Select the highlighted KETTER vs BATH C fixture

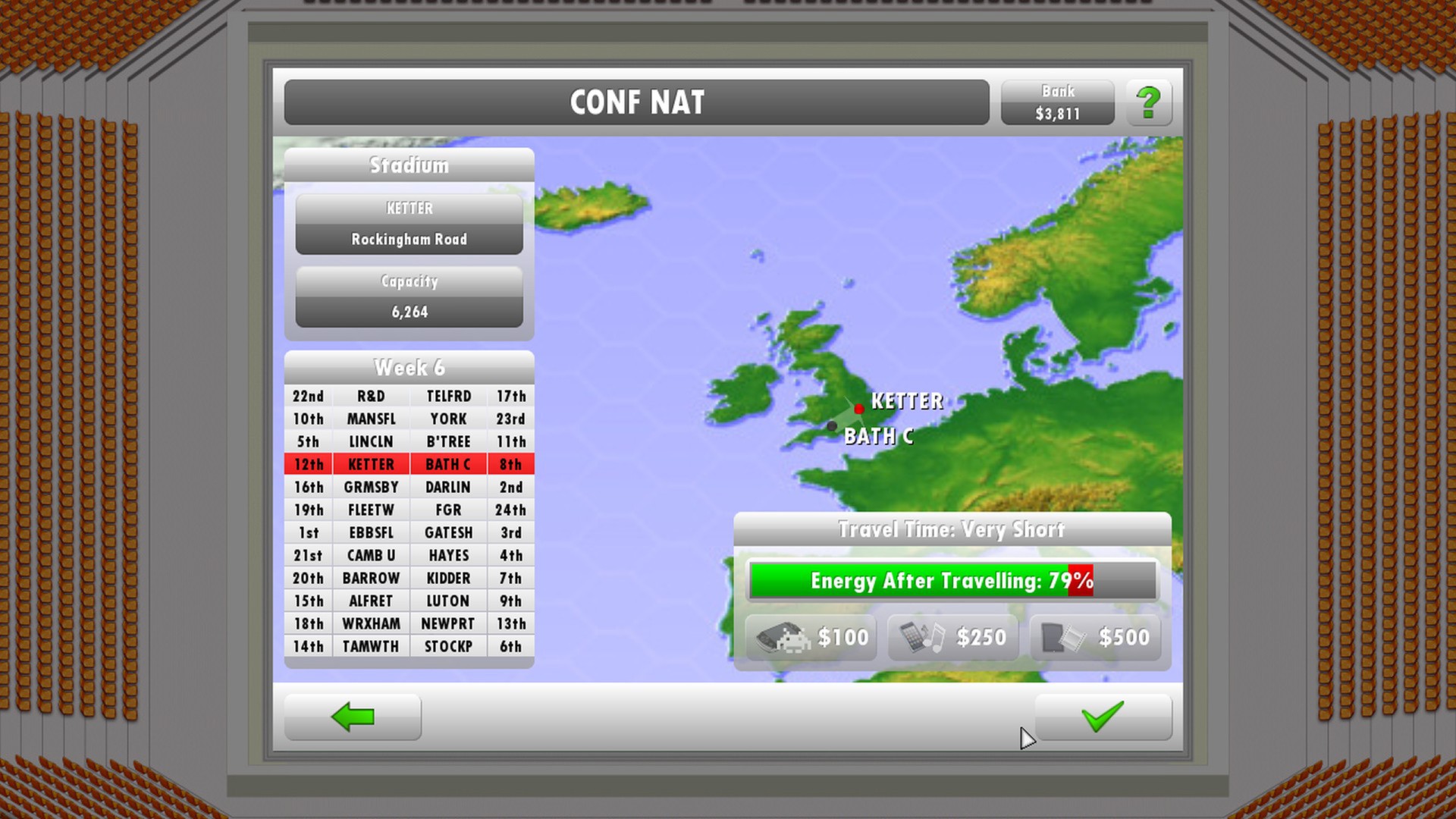pyautogui.click(x=409, y=464)
